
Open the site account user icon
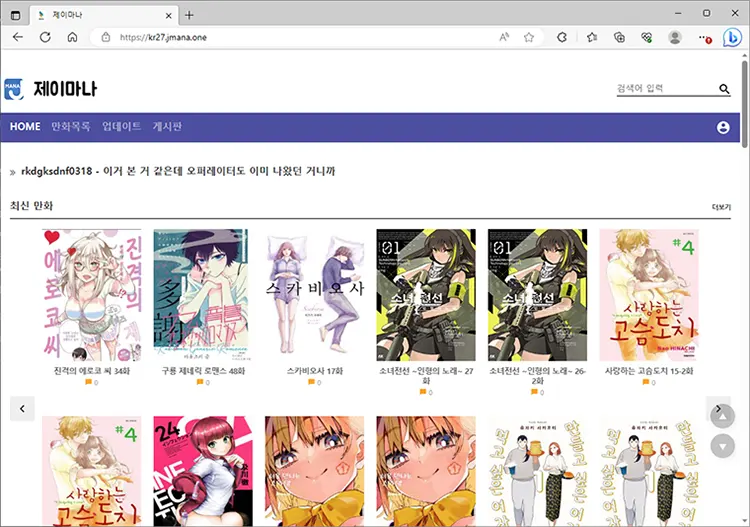click(x=723, y=127)
